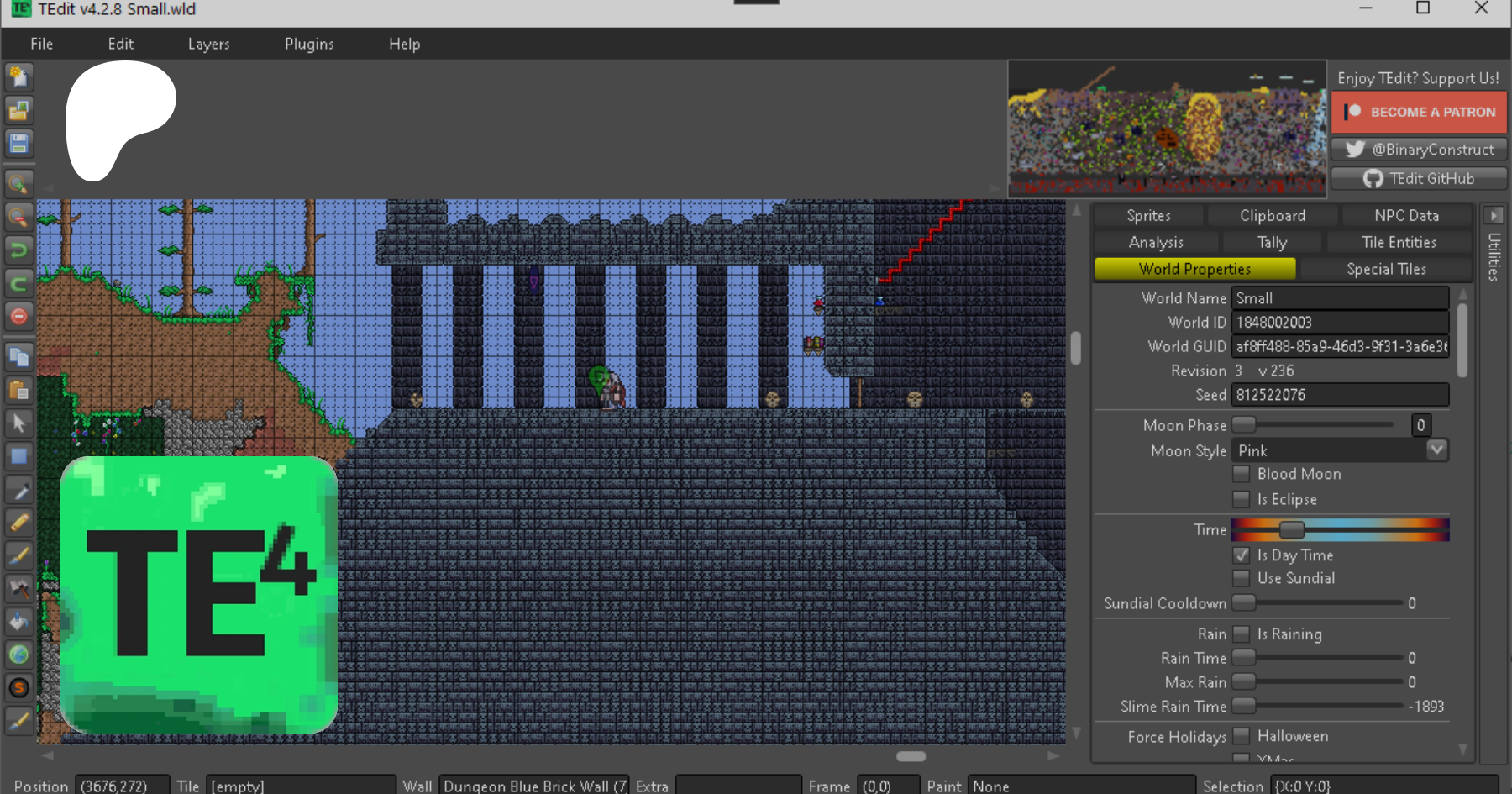
Task: Click the red Delete selection icon
Action: [18, 316]
